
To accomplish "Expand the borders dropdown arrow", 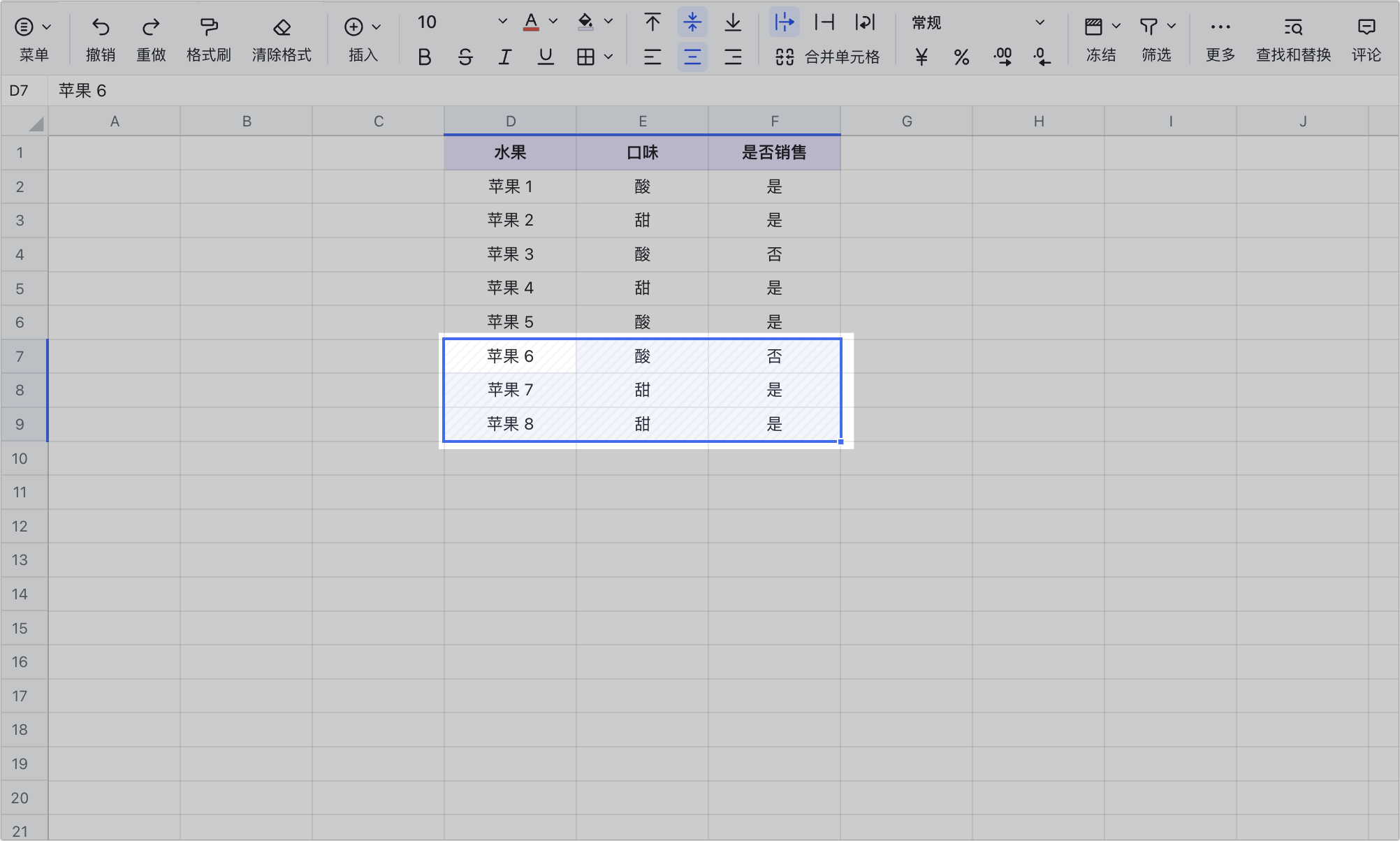I will coord(608,57).
